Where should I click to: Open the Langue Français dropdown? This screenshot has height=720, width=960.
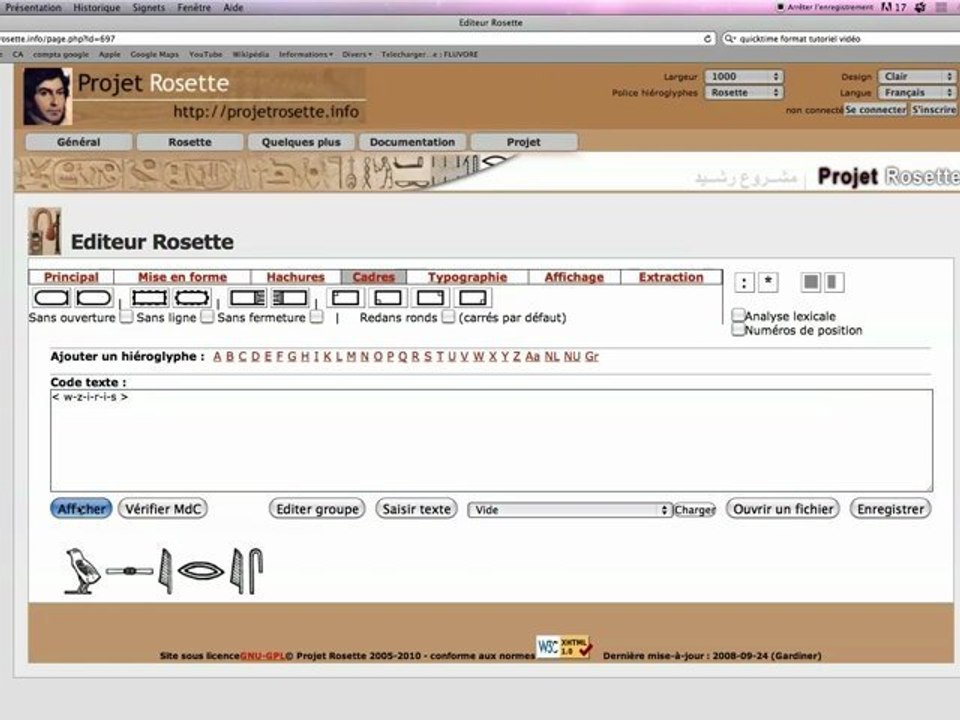917,92
